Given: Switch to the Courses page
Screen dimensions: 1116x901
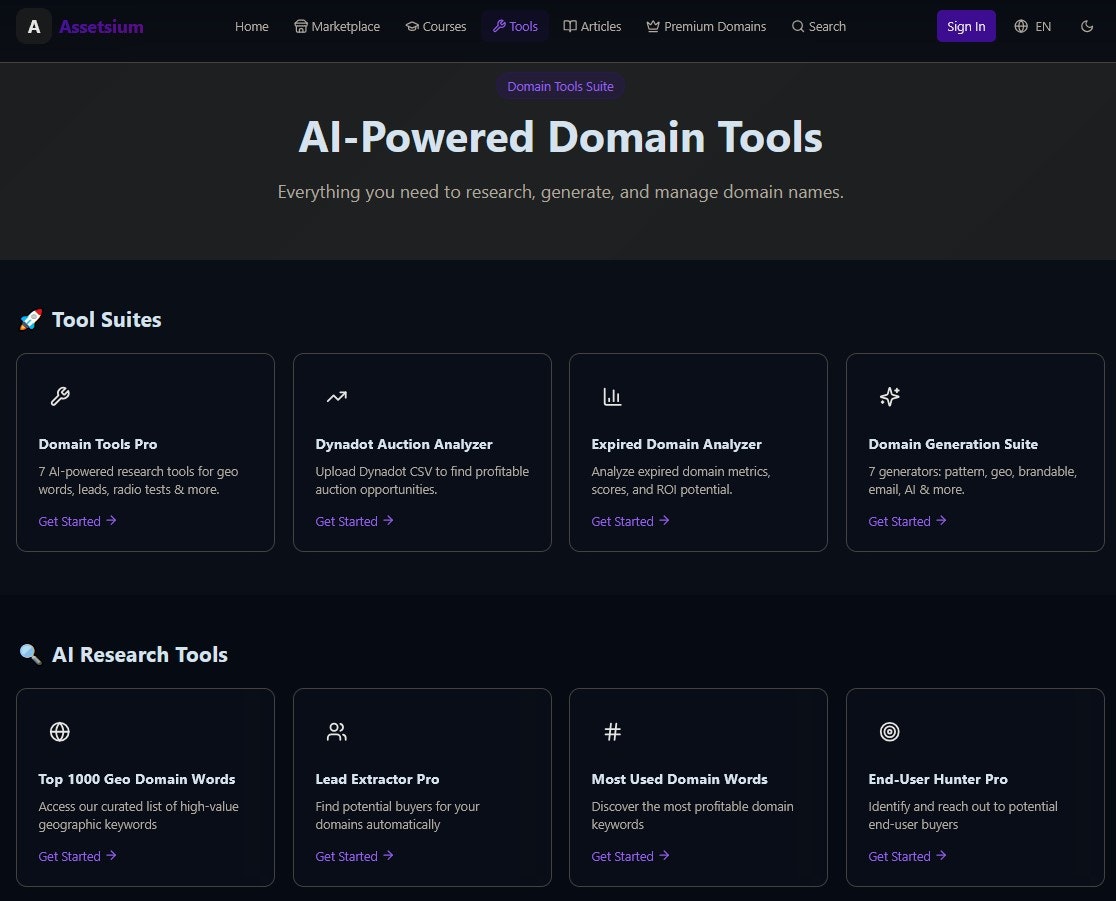Looking at the screenshot, I should [x=435, y=26].
